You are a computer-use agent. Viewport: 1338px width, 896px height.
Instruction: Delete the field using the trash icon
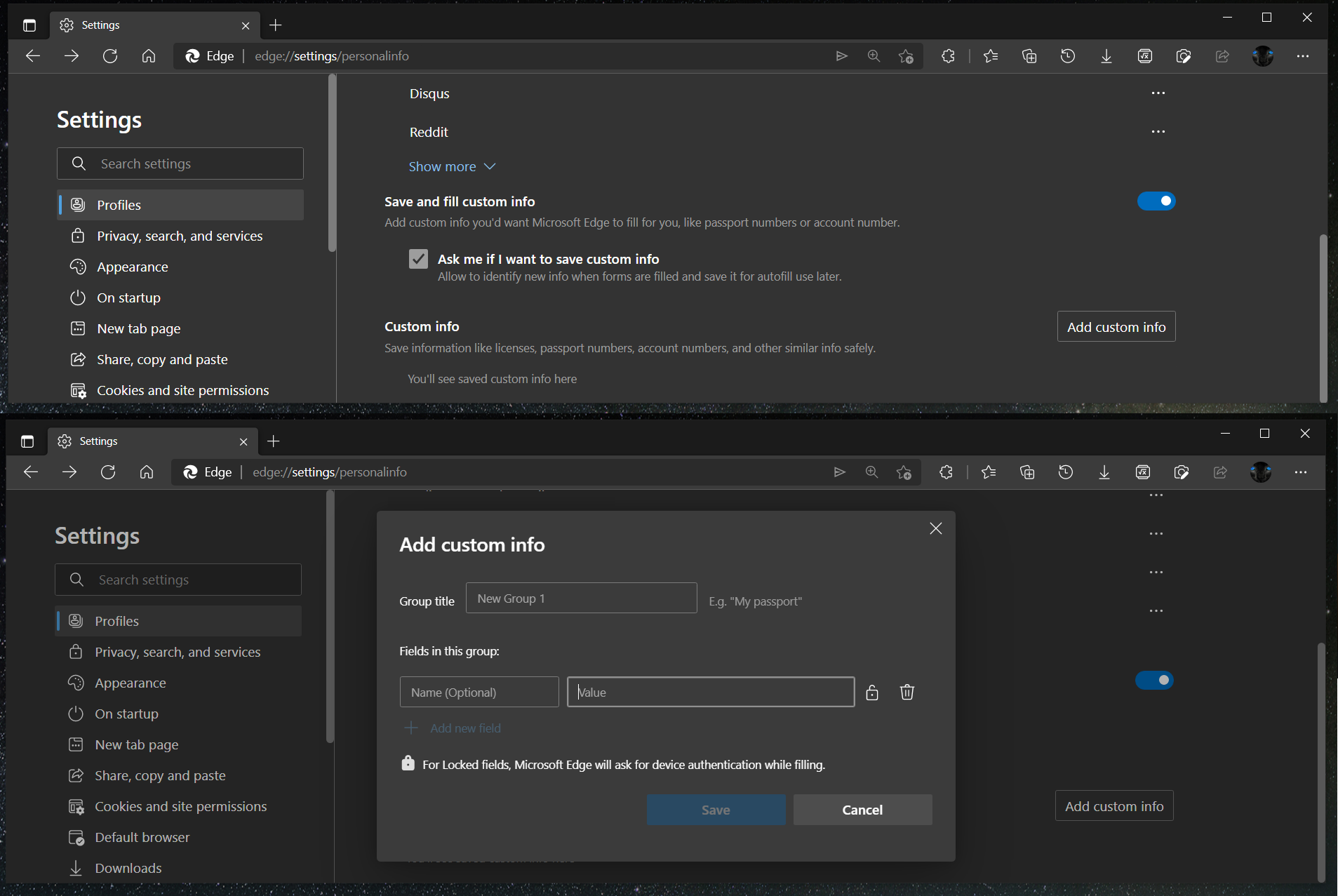point(907,693)
